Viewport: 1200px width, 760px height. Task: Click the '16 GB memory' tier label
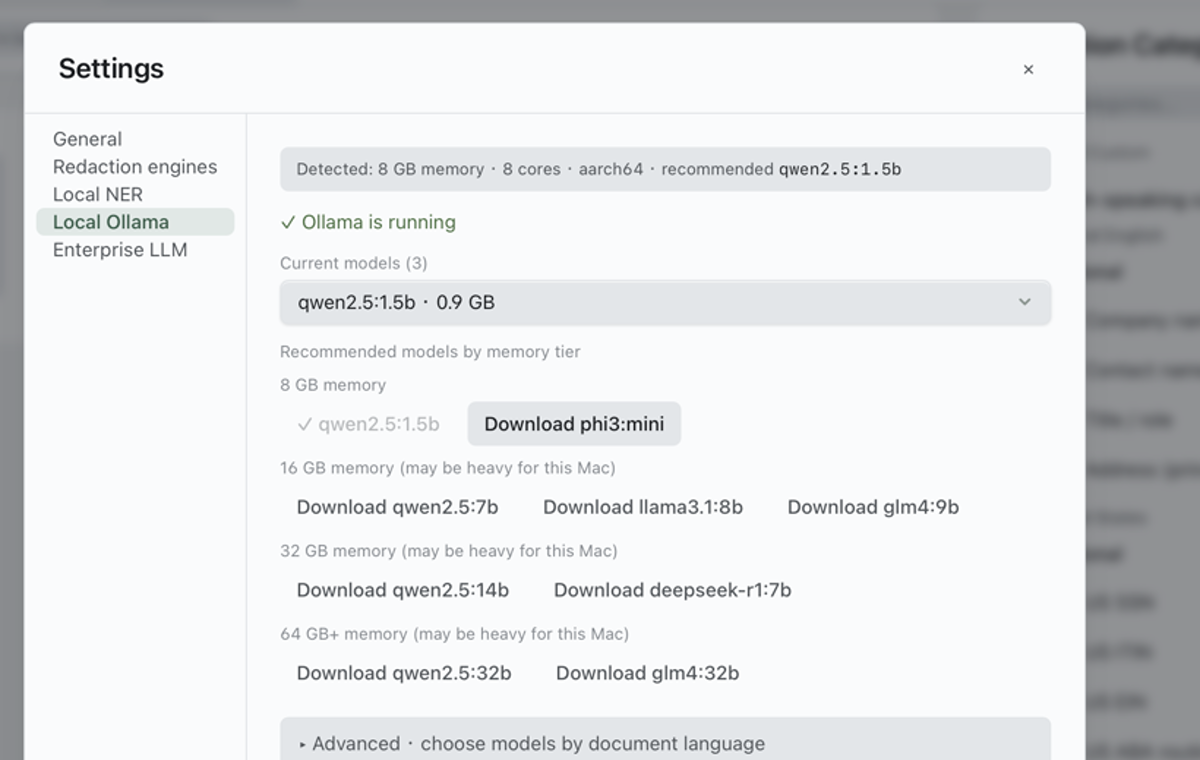pyautogui.click(x=448, y=468)
